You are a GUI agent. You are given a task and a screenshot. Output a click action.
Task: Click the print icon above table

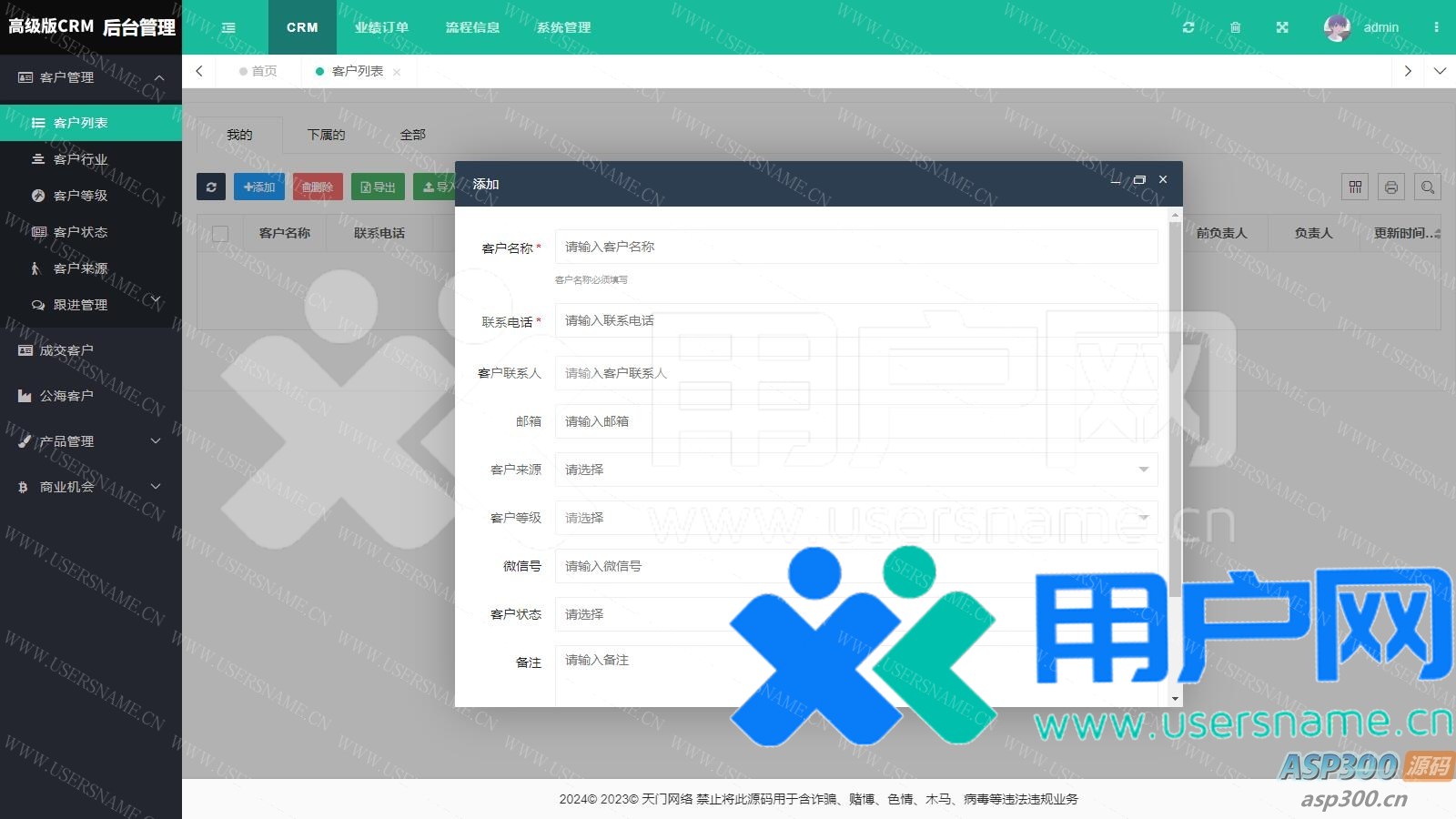coord(1391,187)
